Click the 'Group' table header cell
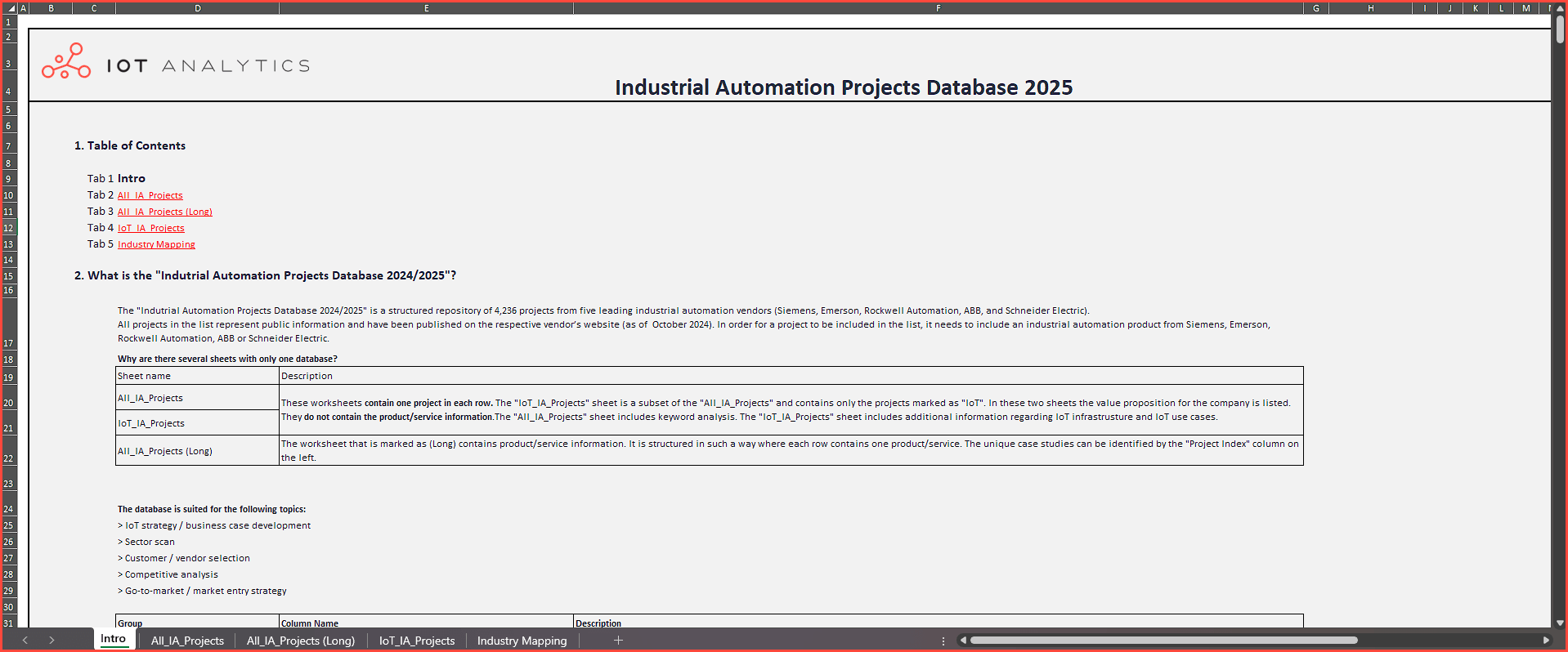The image size is (1568, 652). pos(197,622)
